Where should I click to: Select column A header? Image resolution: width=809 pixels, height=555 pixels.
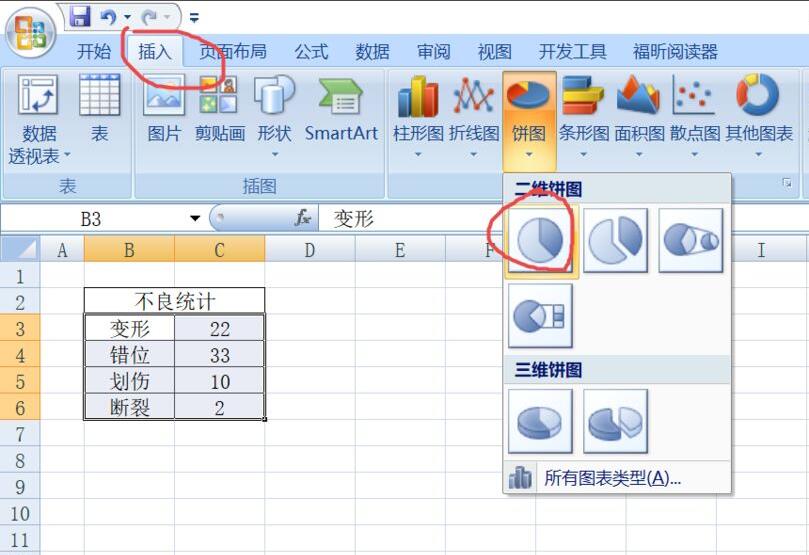click(62, 250)
